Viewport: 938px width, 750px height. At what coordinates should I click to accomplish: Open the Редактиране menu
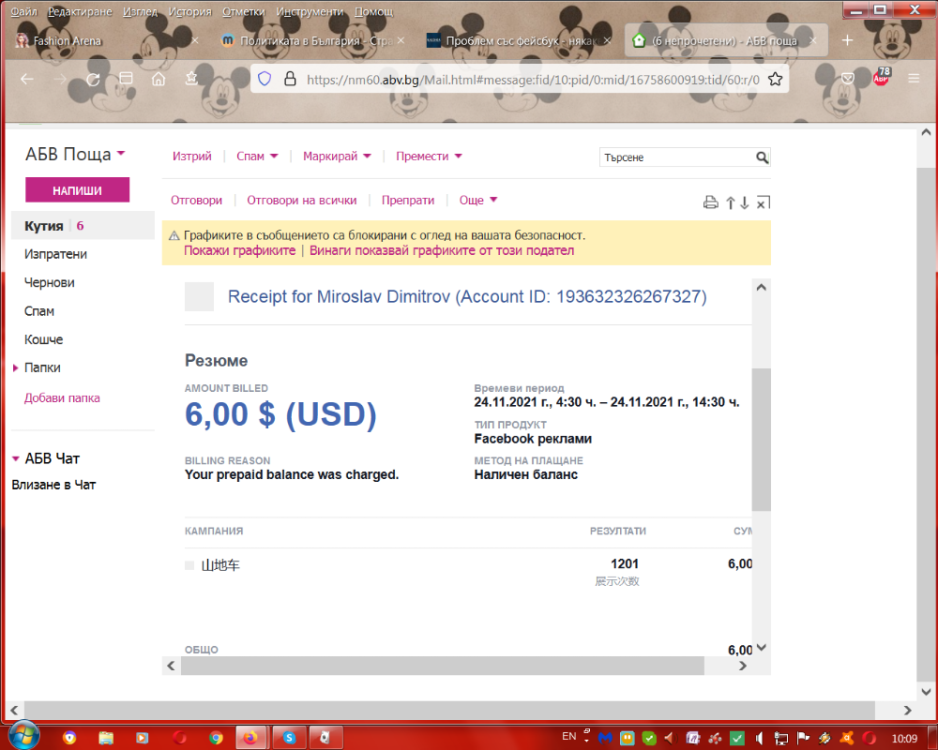point(80,11)
